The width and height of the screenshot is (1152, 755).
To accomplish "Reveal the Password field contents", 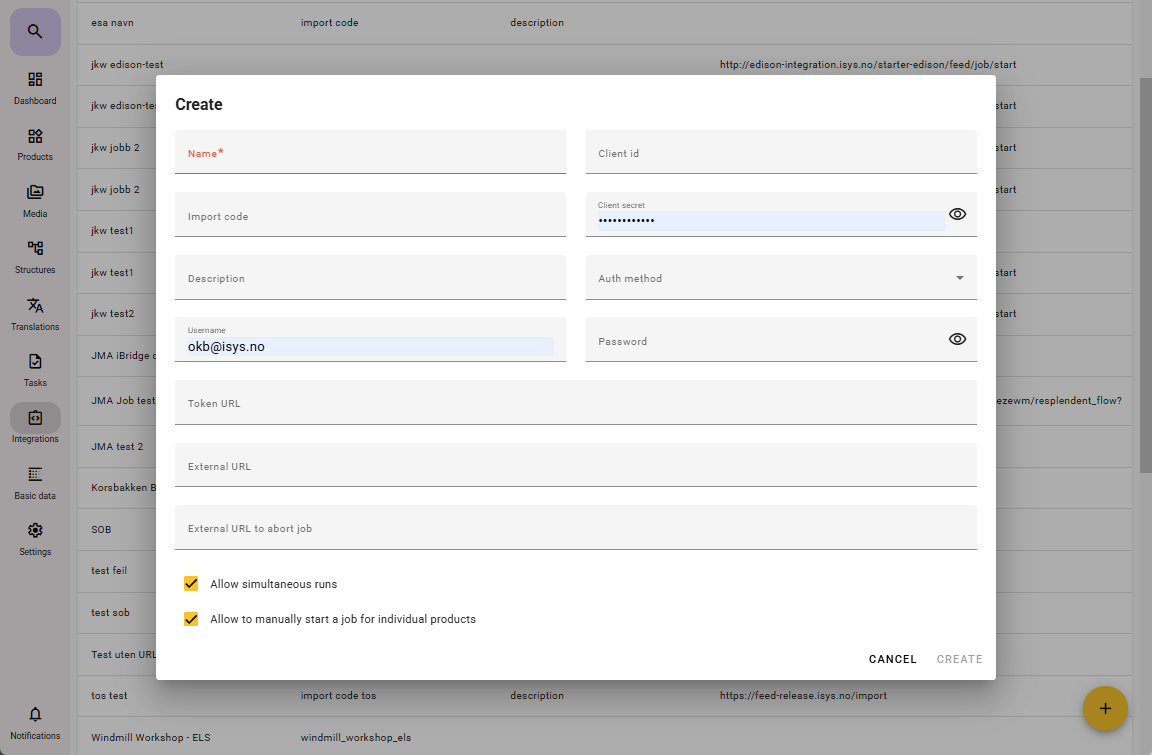I will coord(957,339).
